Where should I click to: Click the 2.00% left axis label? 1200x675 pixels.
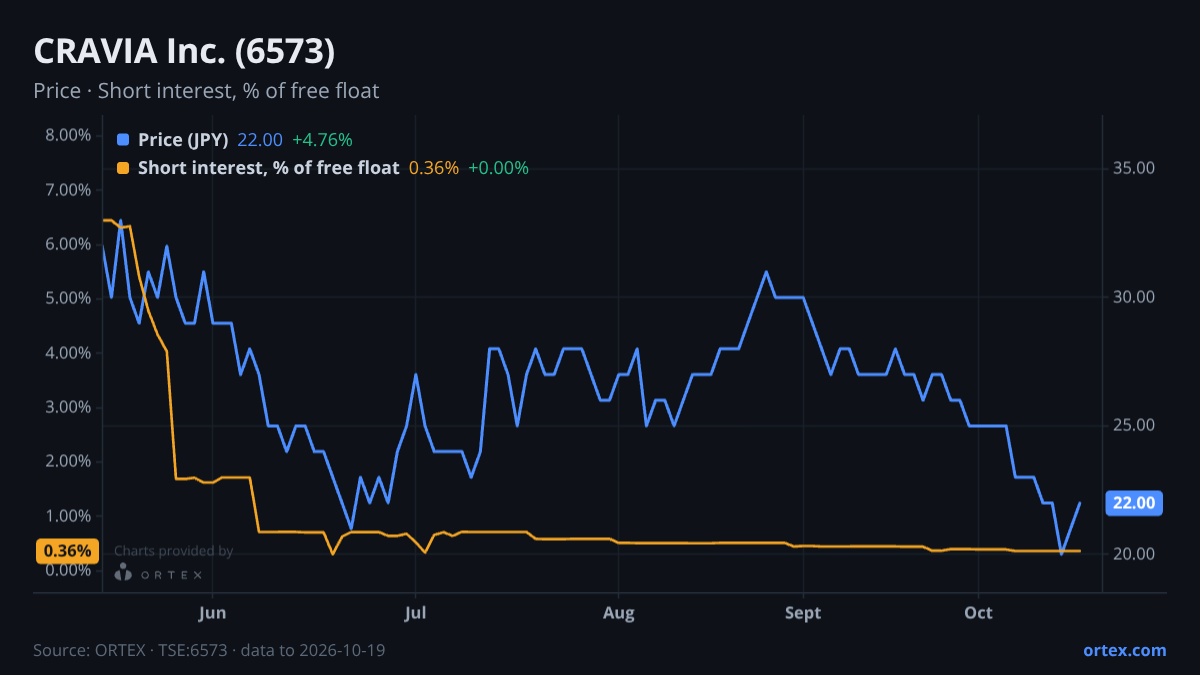pos(68,461)
